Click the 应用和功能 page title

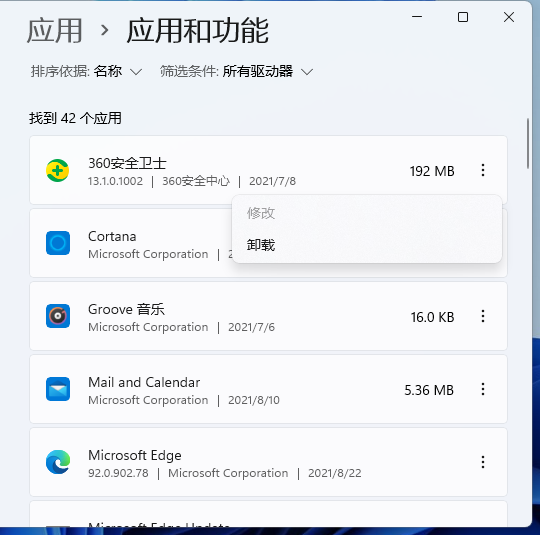click(198, 31)
